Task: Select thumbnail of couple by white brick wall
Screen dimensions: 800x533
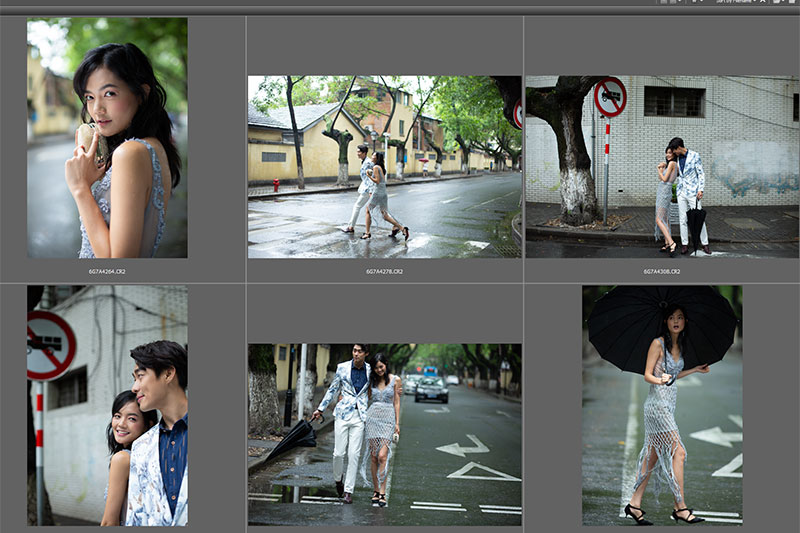Action: pyautogui.click(x=662, y=167)
